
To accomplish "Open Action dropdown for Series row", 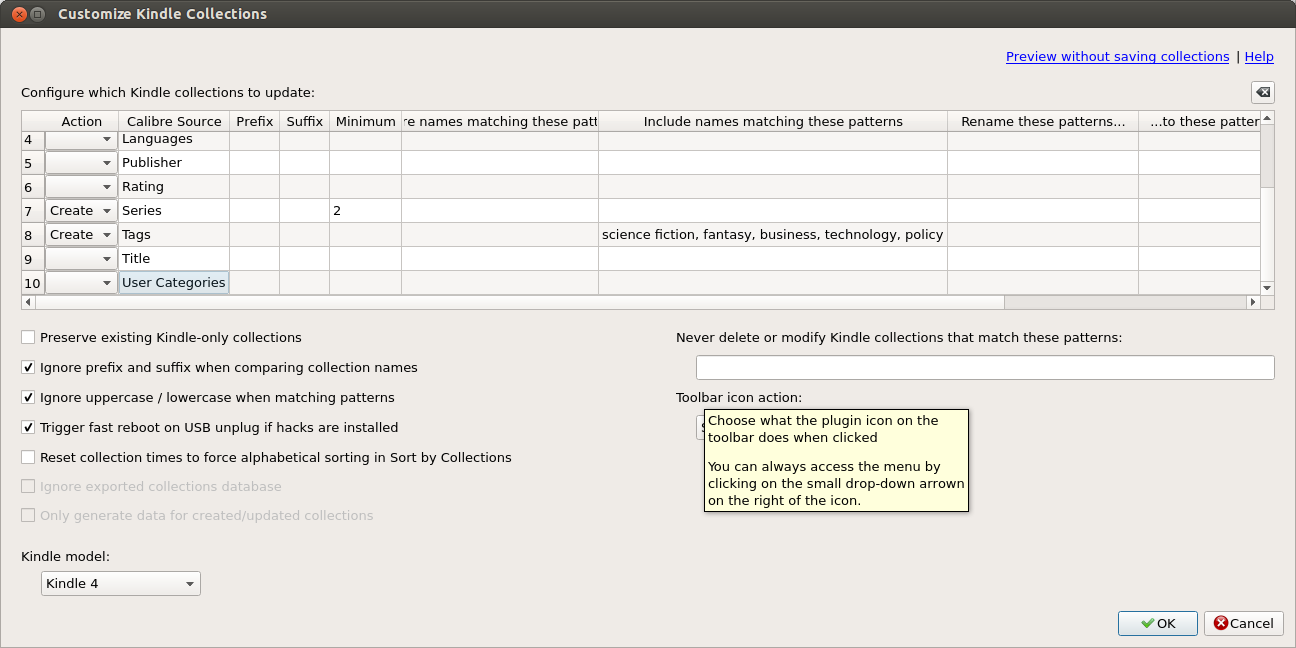I will [x=81, y=211].
